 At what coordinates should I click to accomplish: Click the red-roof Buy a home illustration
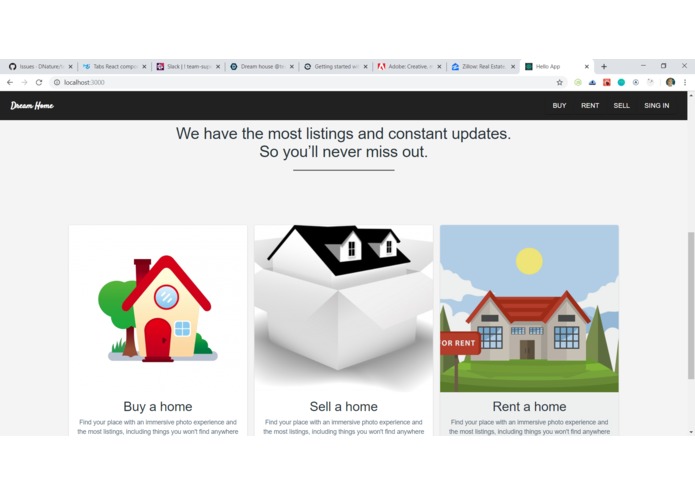click(x=158, y=308)
